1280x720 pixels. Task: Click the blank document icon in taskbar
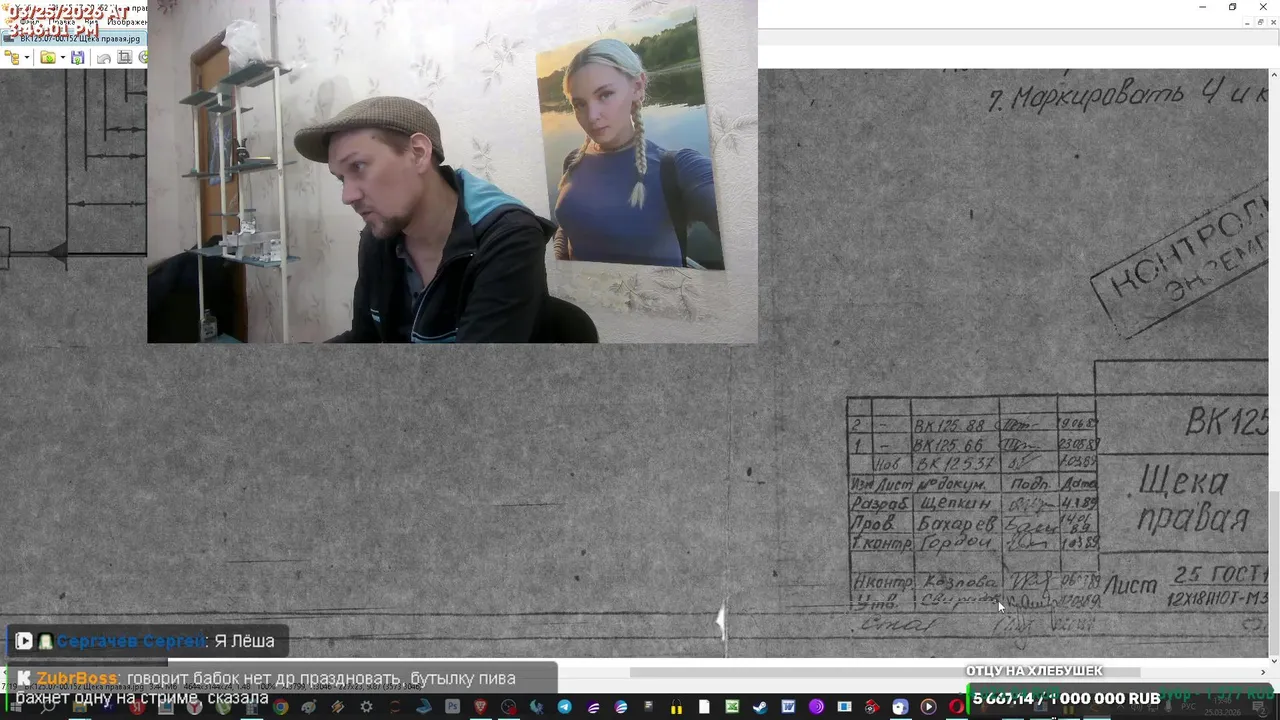click(704, 707)
